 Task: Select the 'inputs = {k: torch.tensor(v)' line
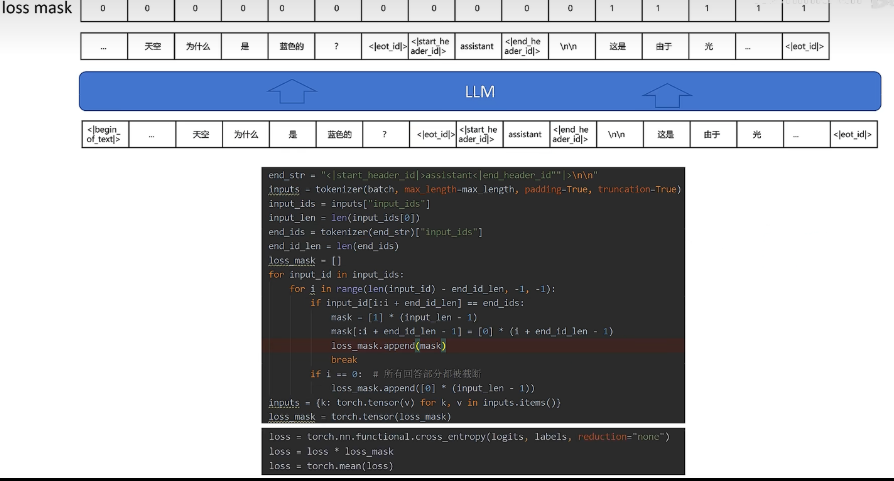coord(415,402)
